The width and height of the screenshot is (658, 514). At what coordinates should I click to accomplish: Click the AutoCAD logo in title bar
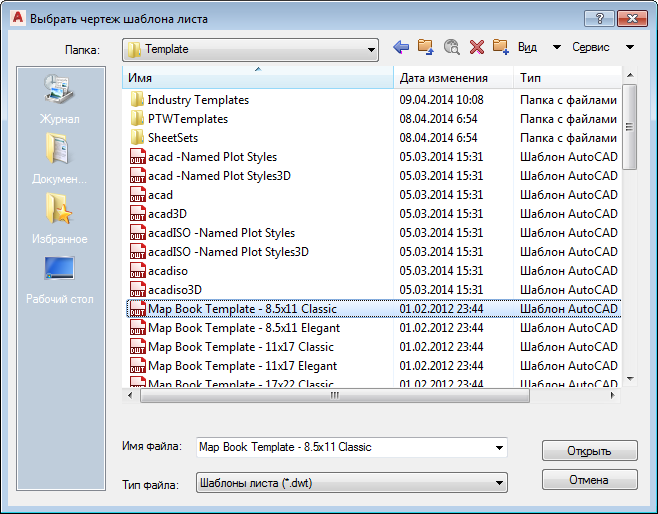pos(18,18)
